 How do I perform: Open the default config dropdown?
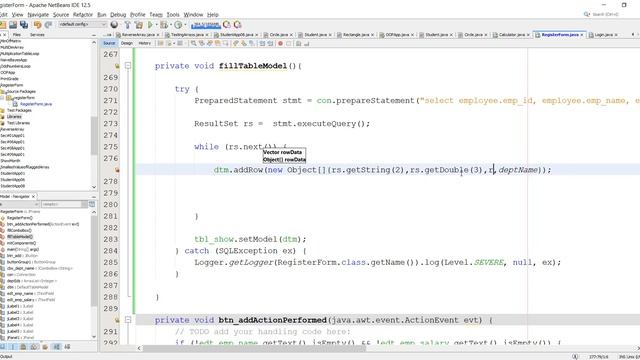(x=82, y=24)
